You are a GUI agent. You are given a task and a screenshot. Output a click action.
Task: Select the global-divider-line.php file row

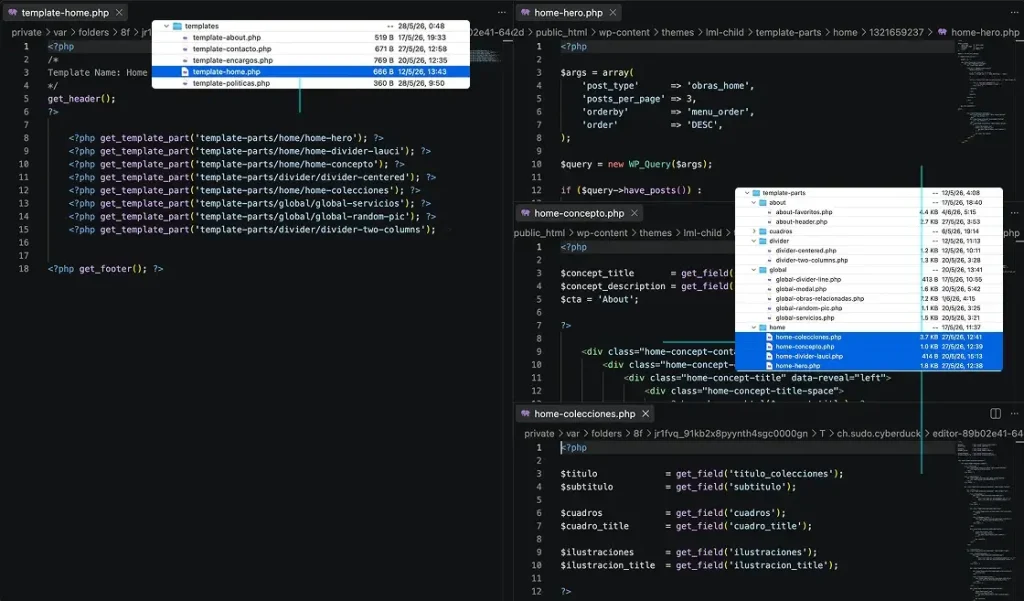tap(869, 279)
